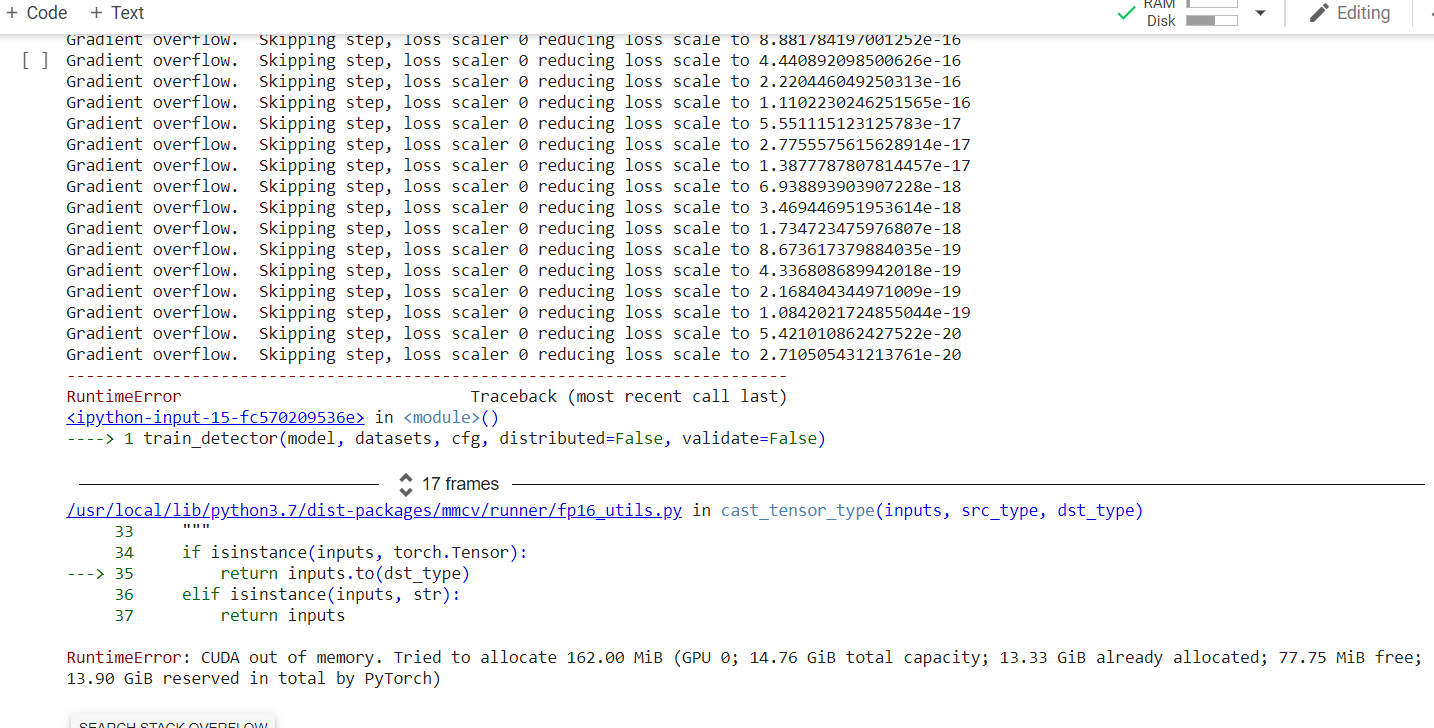
Task: Select the + Code toolbar option
Action: coord(36,13)
